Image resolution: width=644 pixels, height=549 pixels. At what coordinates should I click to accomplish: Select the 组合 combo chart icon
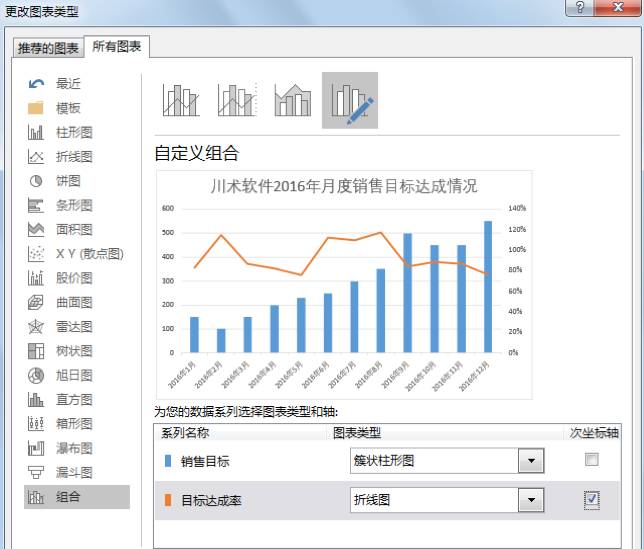click(36, 497)
